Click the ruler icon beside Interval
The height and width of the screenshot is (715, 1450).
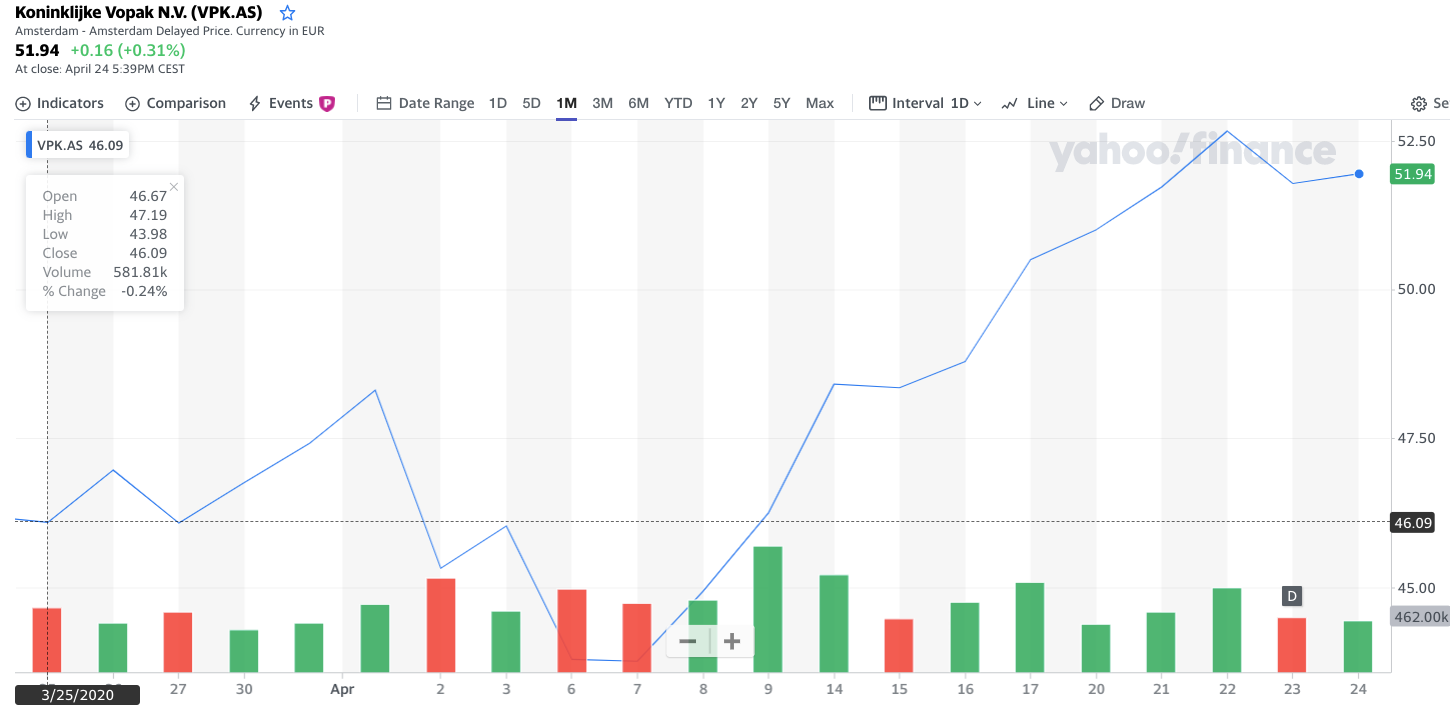click(878, 103)
